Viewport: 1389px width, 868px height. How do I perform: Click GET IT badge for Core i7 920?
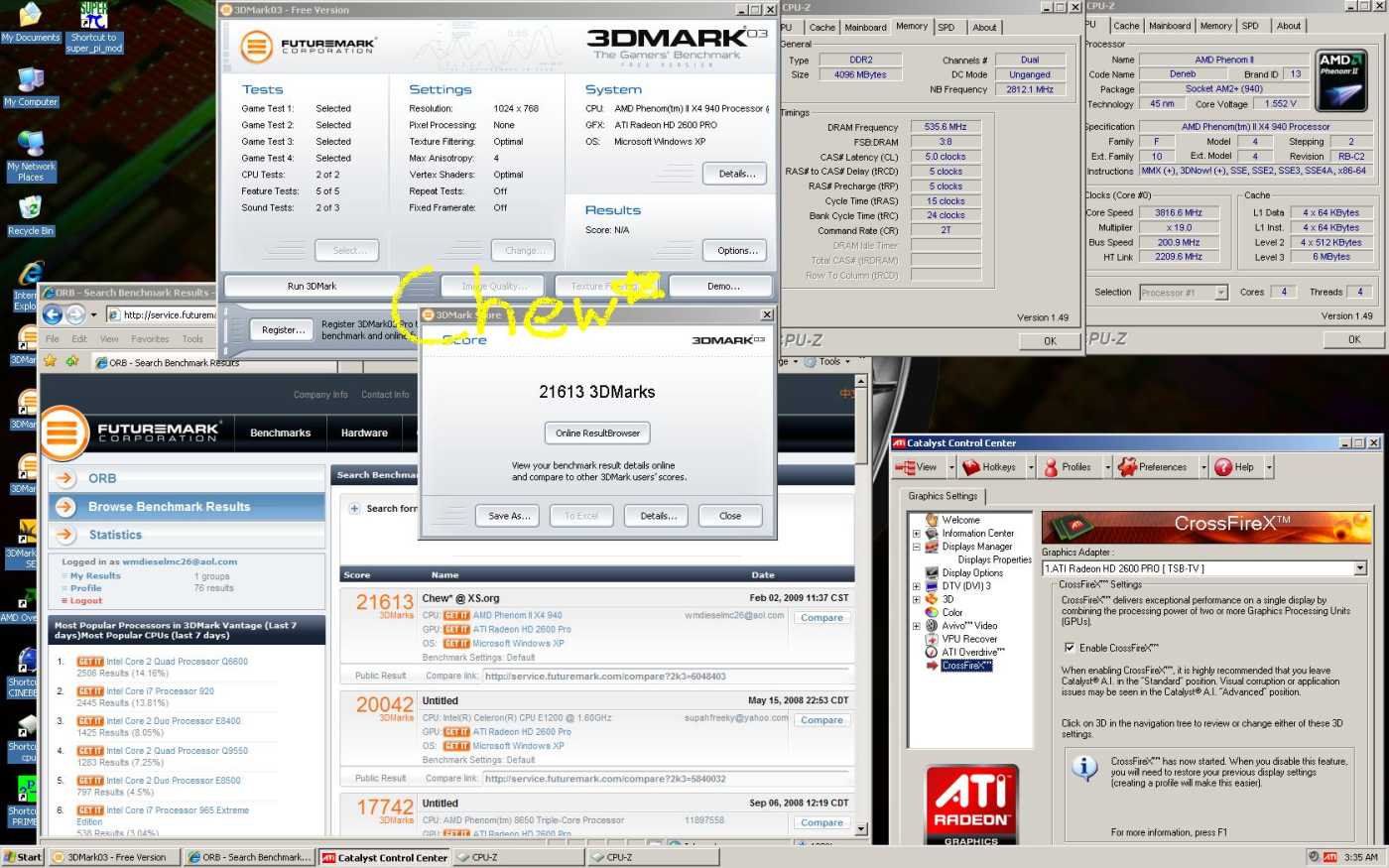click(90, 691)
